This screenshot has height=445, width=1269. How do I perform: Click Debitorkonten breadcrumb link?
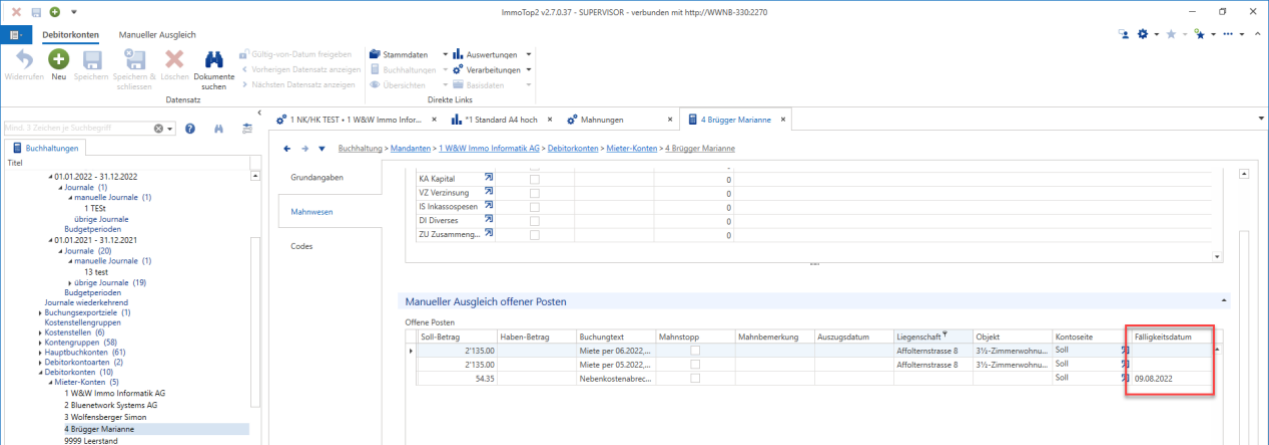click(x=571, y=148)
